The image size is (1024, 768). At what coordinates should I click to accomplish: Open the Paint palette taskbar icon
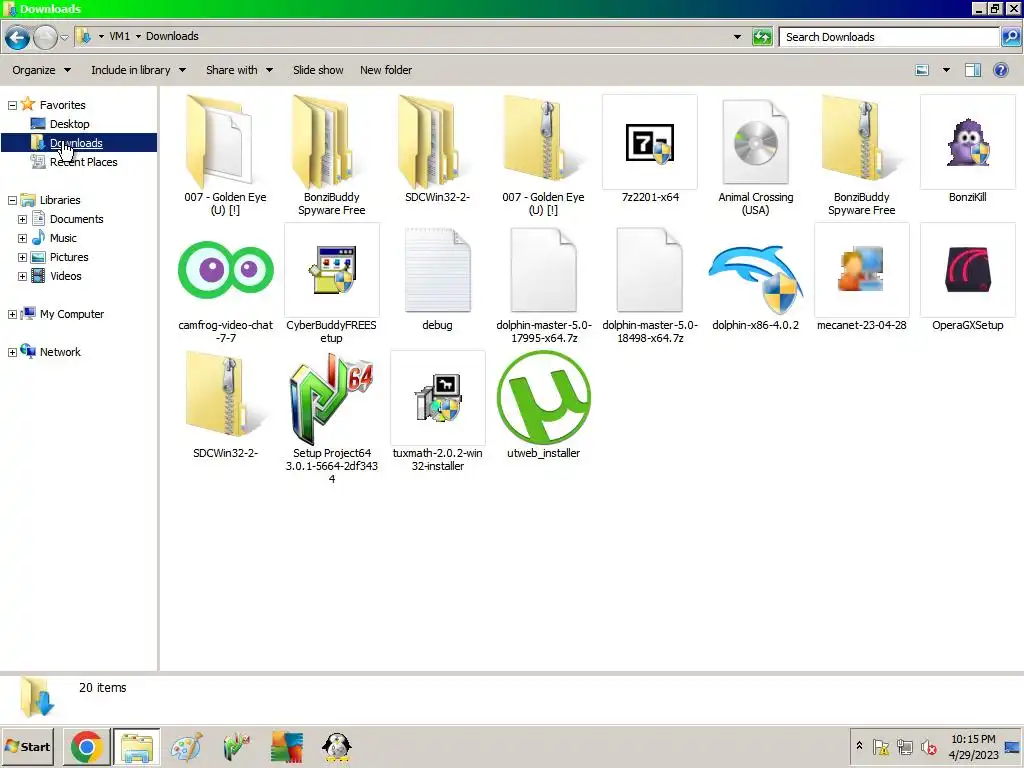tap(186, 746)
